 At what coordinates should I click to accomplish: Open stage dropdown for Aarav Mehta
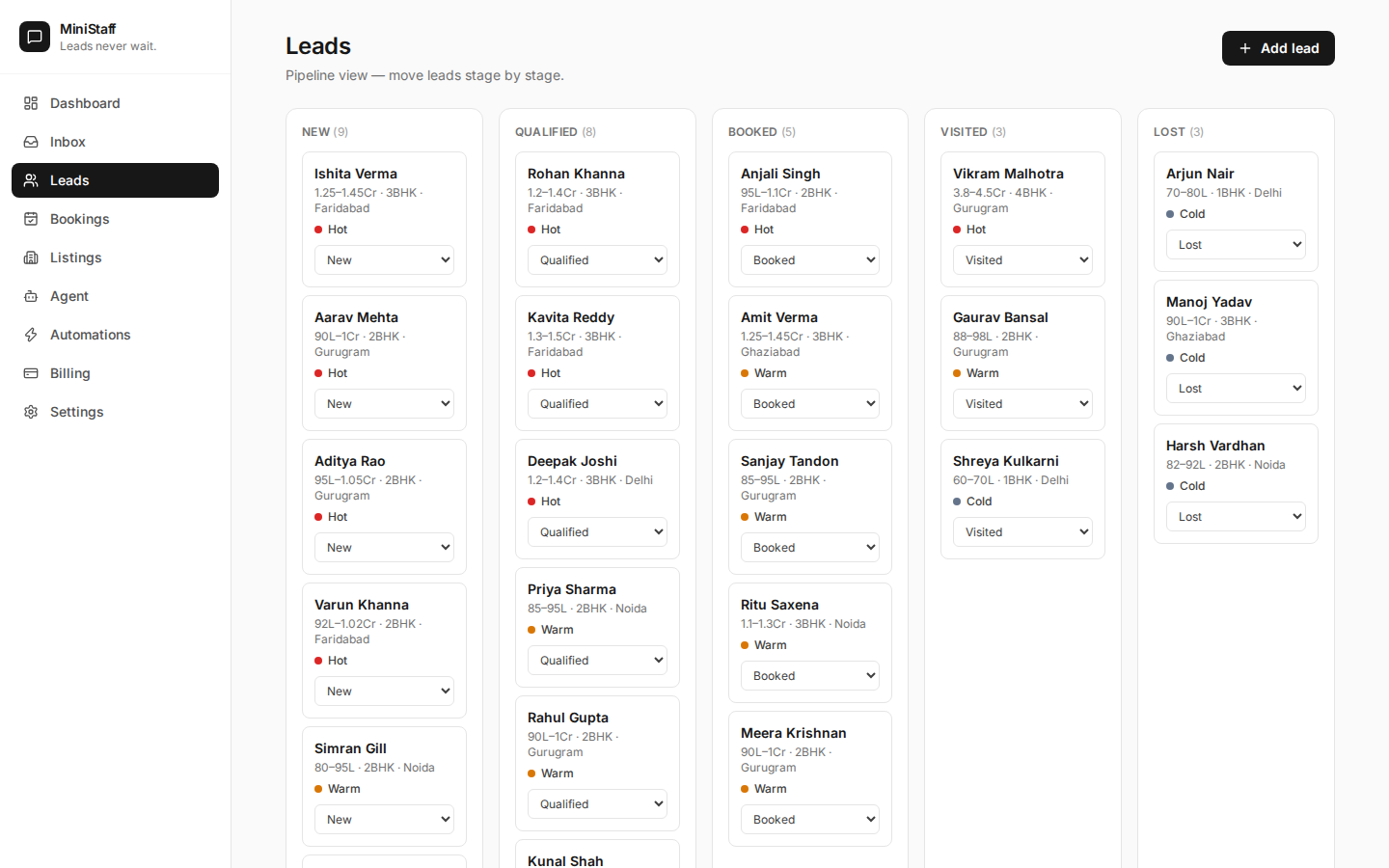click(x=384, y=404)
